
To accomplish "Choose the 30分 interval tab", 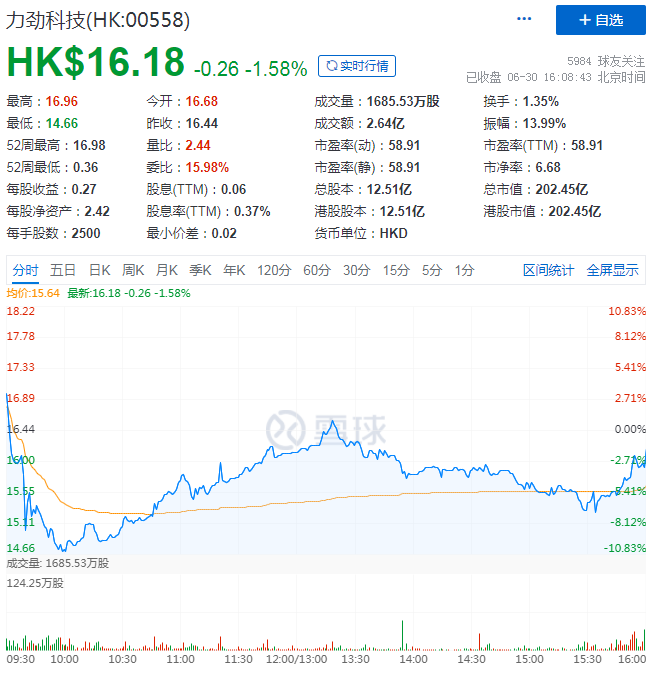I will point(356,270).
